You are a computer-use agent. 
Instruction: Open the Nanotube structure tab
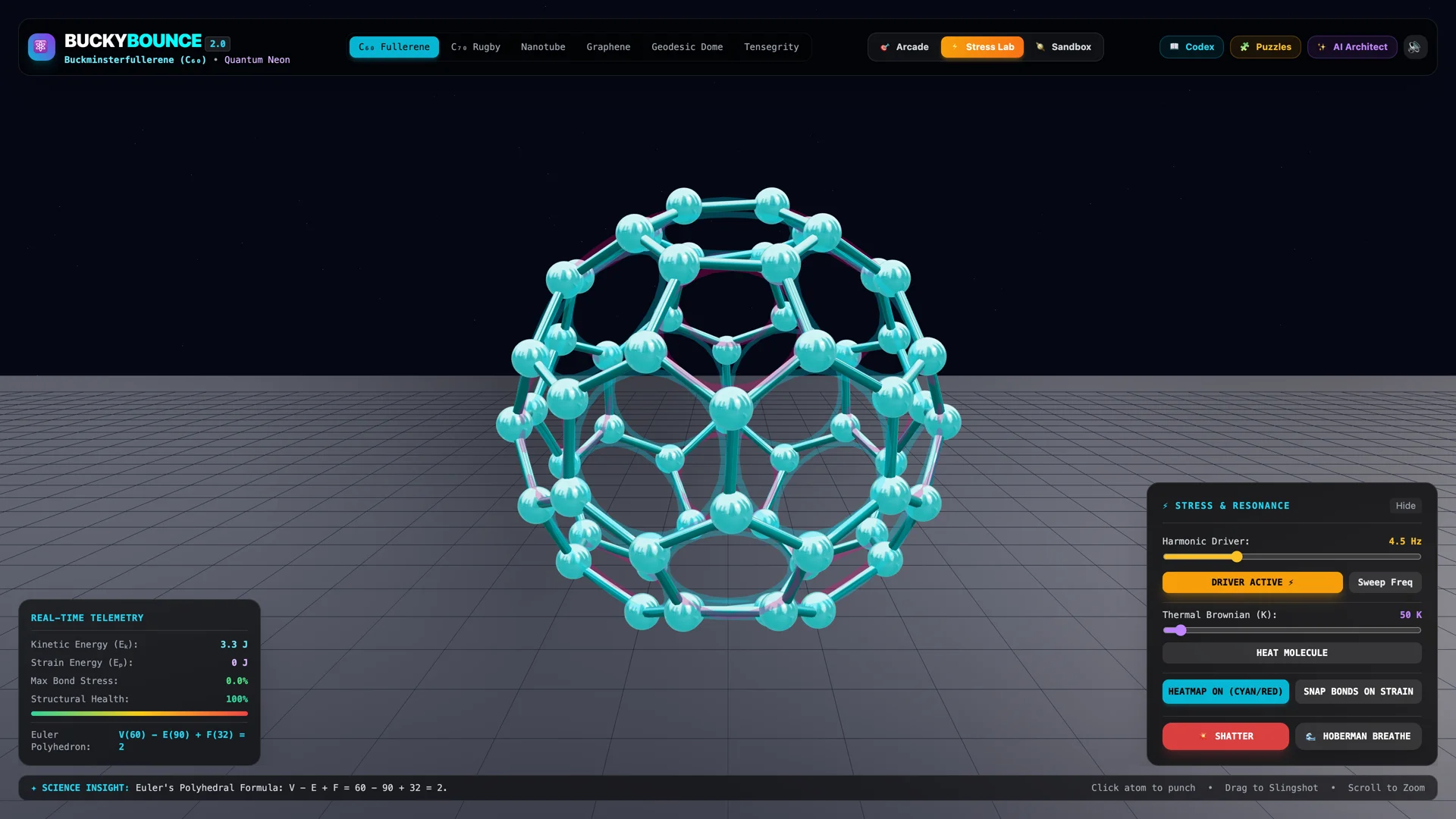(x=543, y=47)
